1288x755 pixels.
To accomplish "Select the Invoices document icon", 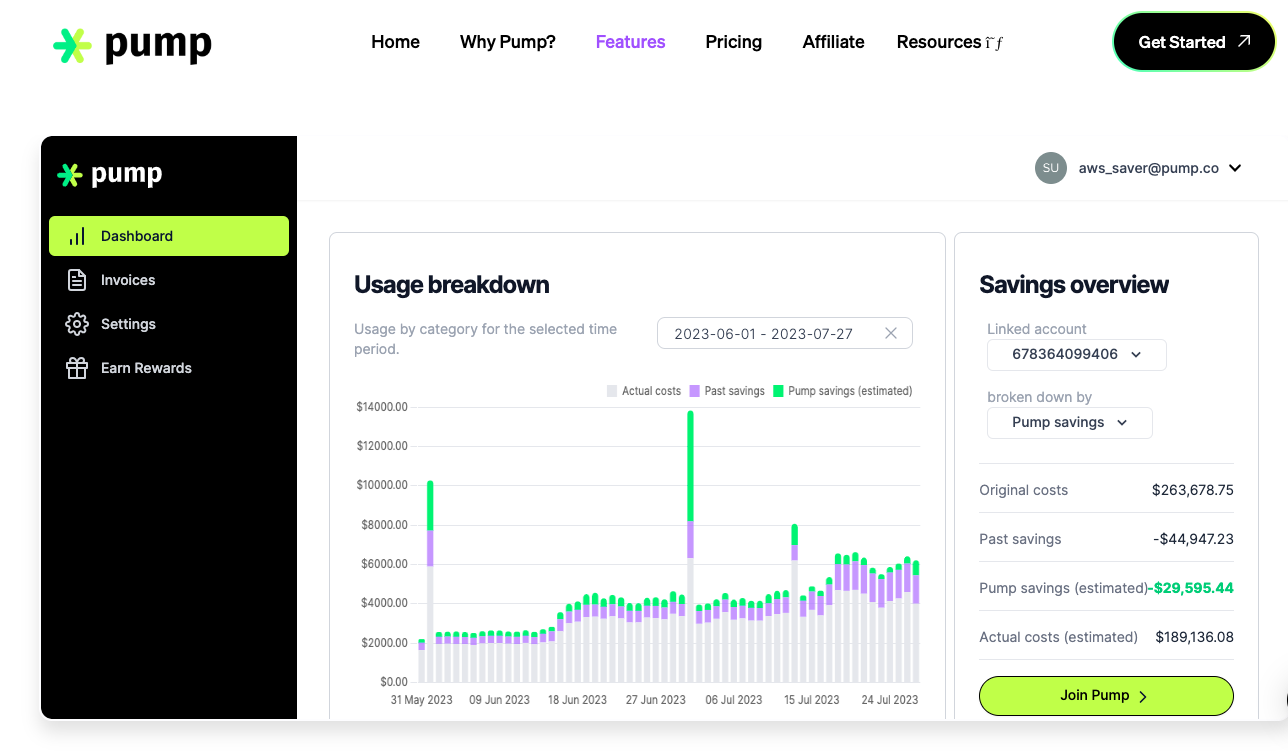I will coord(78,280).
